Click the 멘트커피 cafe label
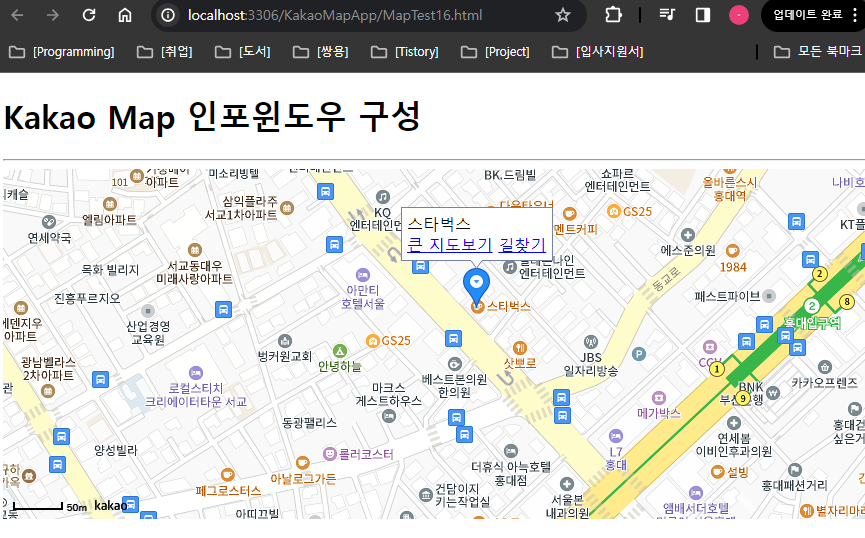Image resolution: width=865 pixels, height=538 pixels. coord(575,229)
